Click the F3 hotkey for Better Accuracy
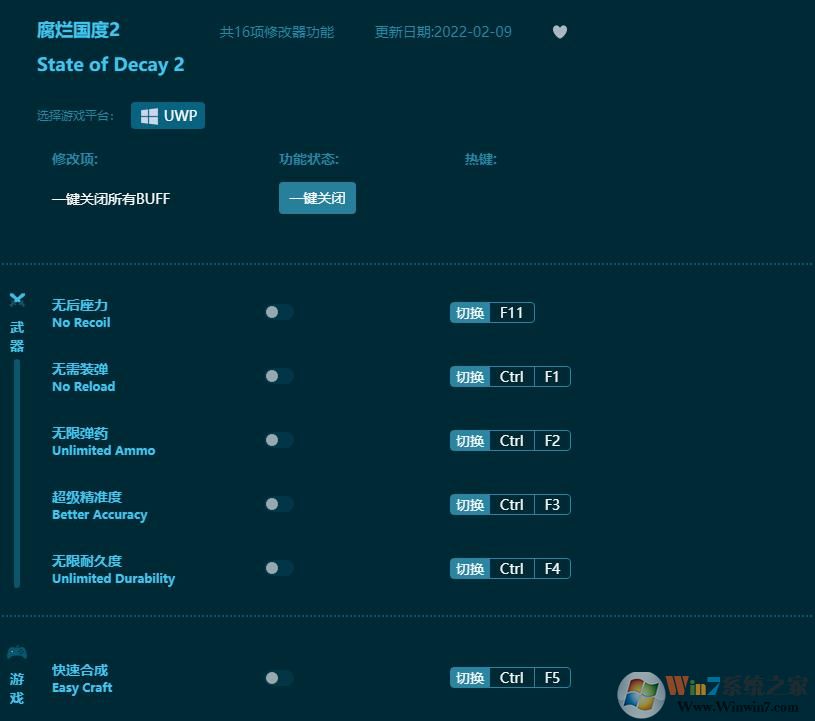 (552, 505)
